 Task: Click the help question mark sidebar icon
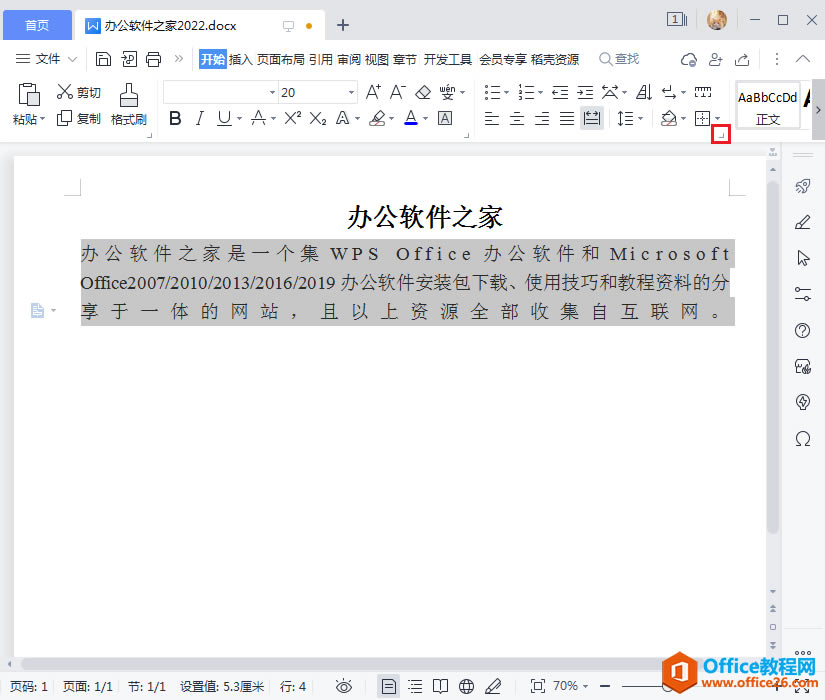point(802,331)
